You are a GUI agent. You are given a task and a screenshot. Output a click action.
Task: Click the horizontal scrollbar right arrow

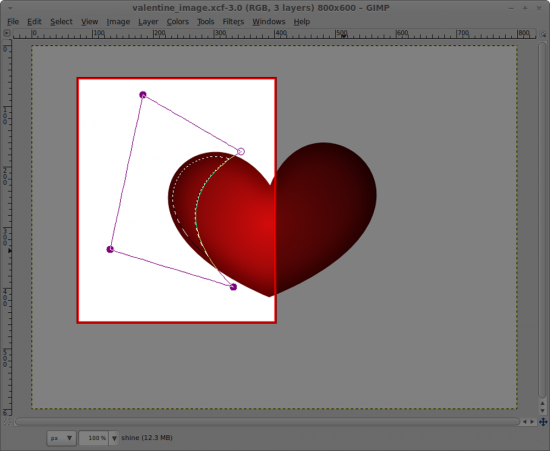tap(532, 422)
